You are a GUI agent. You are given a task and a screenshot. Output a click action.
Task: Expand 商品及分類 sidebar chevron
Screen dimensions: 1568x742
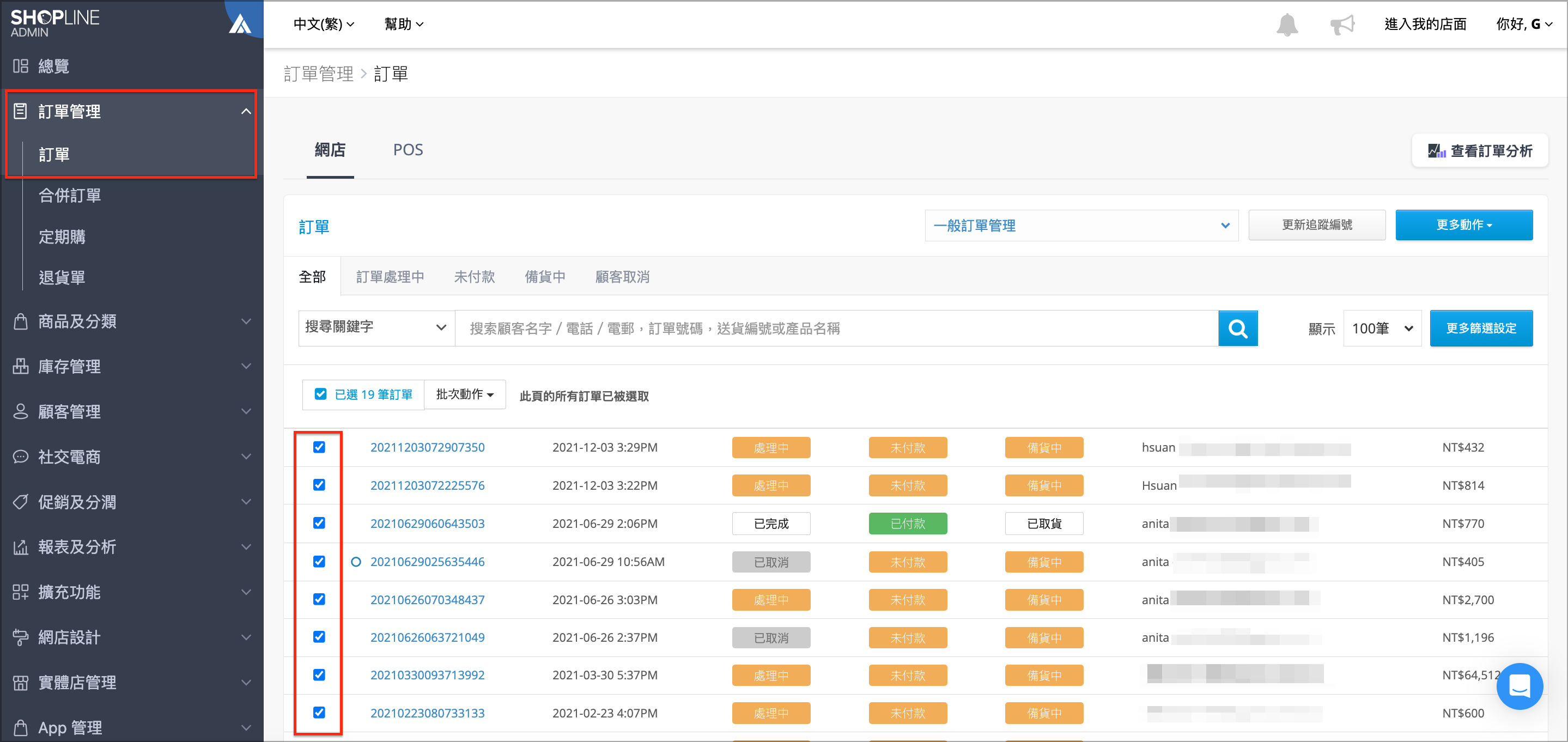246,321
